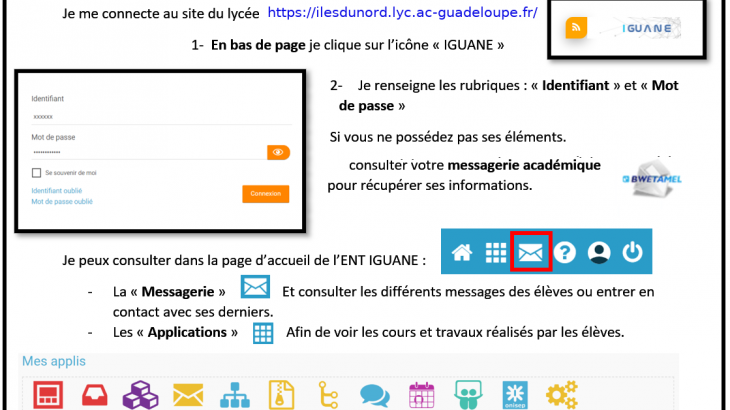Click the 'Identifiant oublié' link
The image size is (730, 410).
(57, 190)
